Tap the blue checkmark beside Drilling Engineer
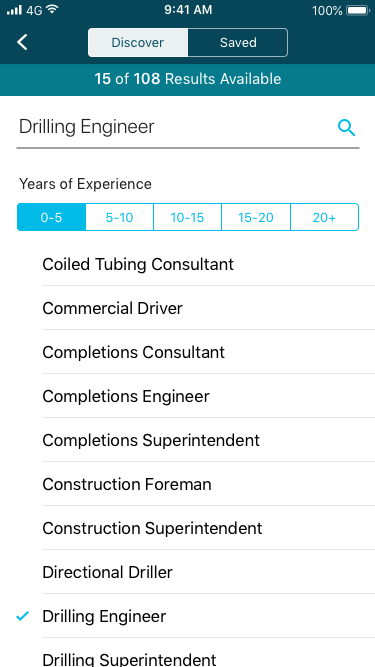This screenshot has width=375, height=667. (x=22, y=616)
